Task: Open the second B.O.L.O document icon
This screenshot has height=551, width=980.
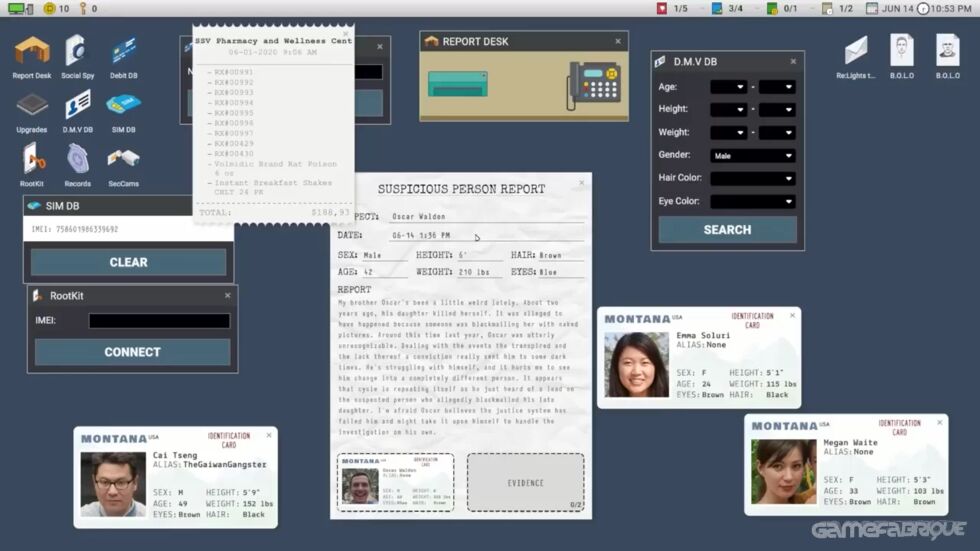Action: (948, 57)
